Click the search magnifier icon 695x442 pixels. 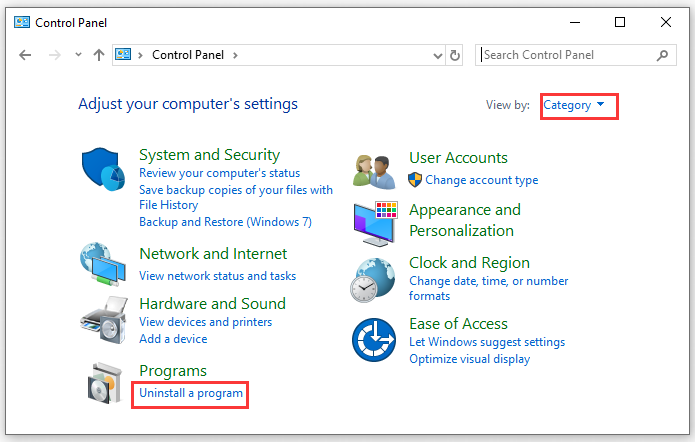click(x=662, y=55)
